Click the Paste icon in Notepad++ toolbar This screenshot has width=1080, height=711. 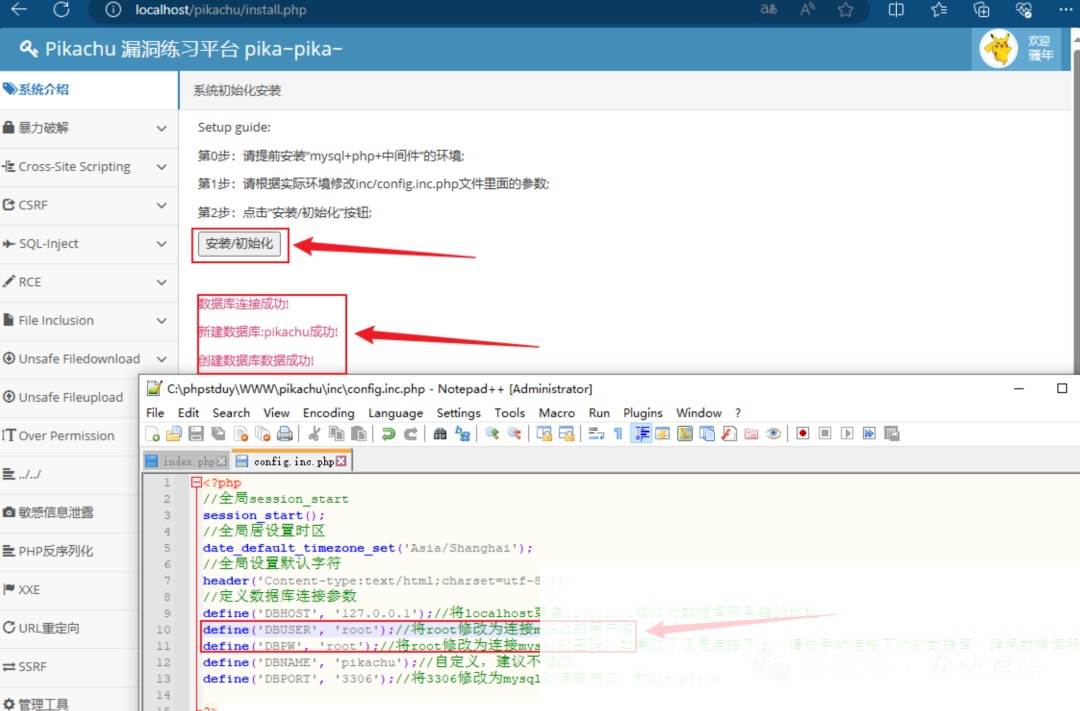tap(358, 433)
